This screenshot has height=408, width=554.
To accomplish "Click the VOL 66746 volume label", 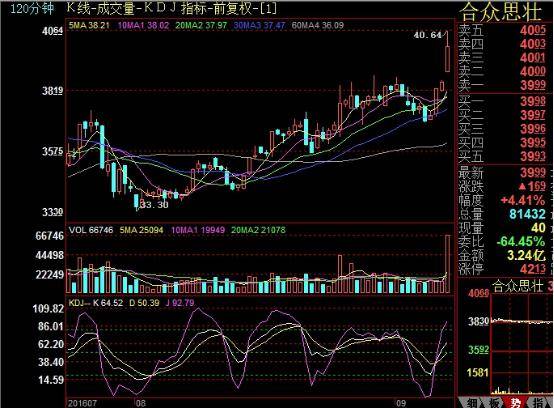I will (91, 230).
